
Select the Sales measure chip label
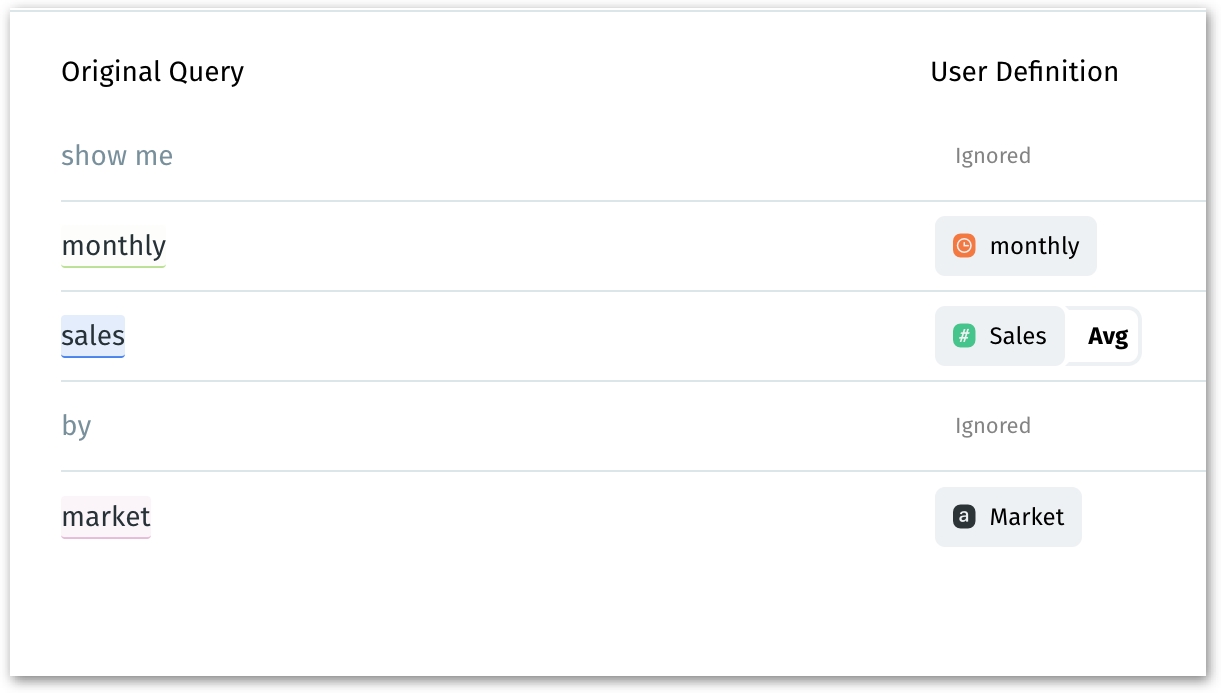1017,336
